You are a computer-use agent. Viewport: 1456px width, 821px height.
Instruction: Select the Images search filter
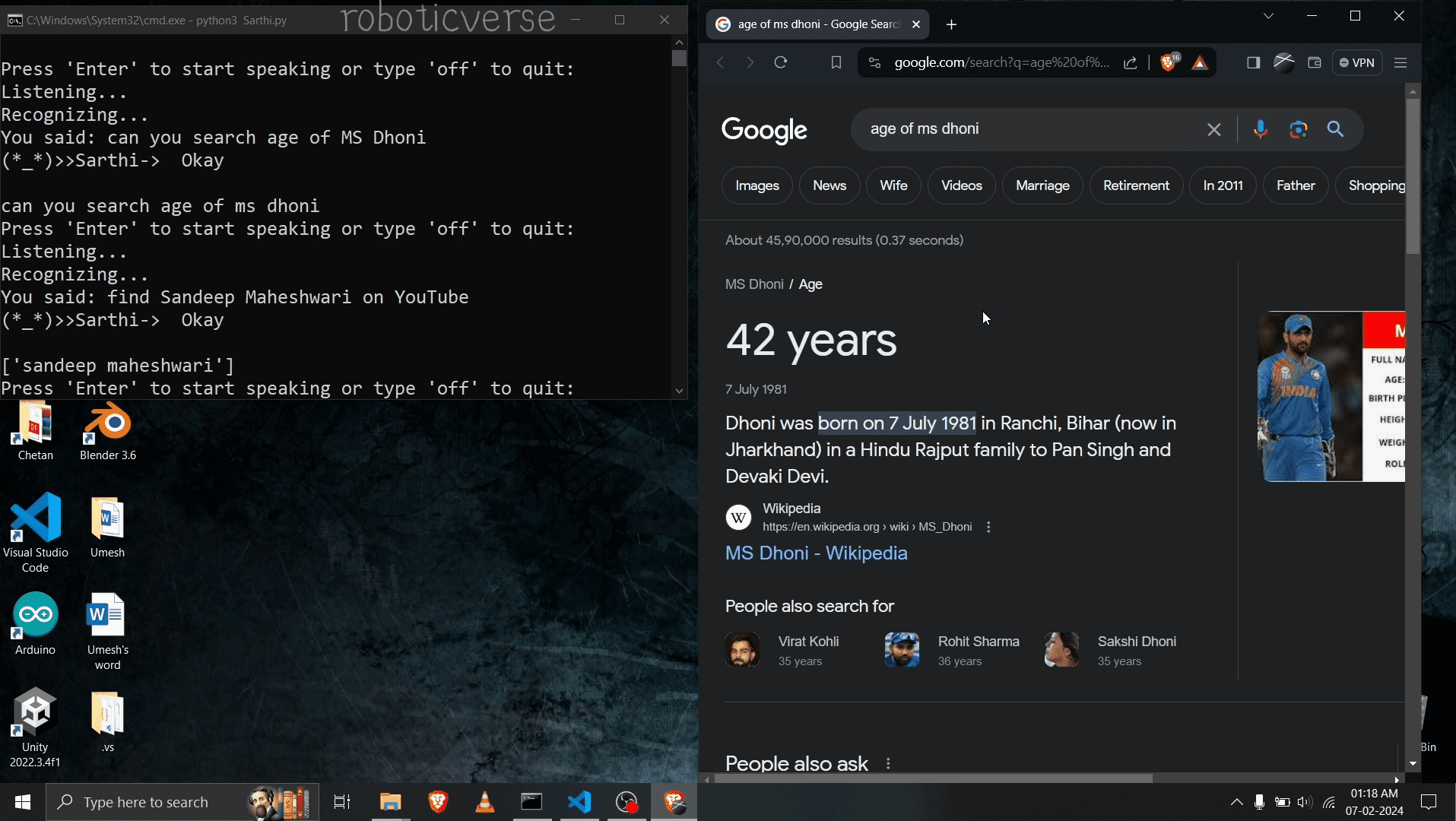pyautogui.click(x=757, y=185)
